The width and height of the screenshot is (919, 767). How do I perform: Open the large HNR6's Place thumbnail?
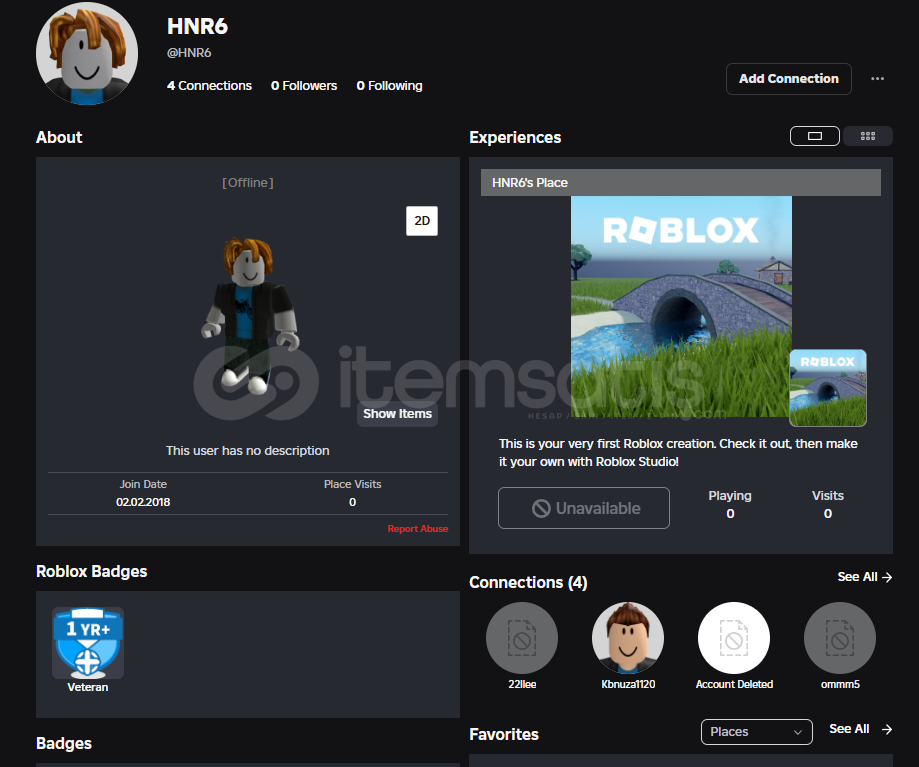681,306
